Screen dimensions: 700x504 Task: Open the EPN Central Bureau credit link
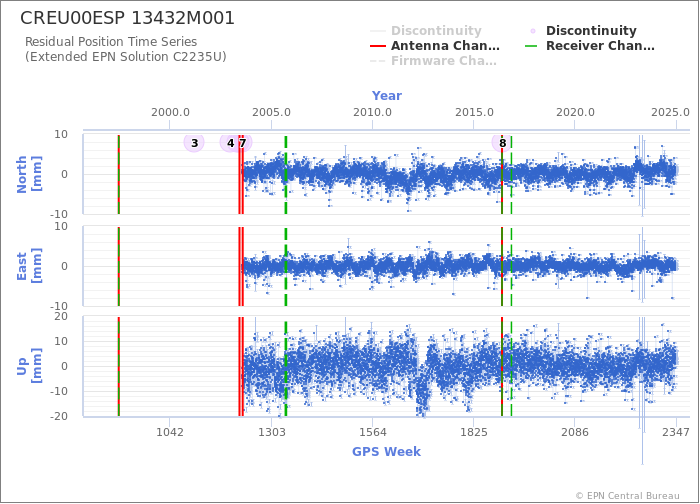click(x=628, y=496)
